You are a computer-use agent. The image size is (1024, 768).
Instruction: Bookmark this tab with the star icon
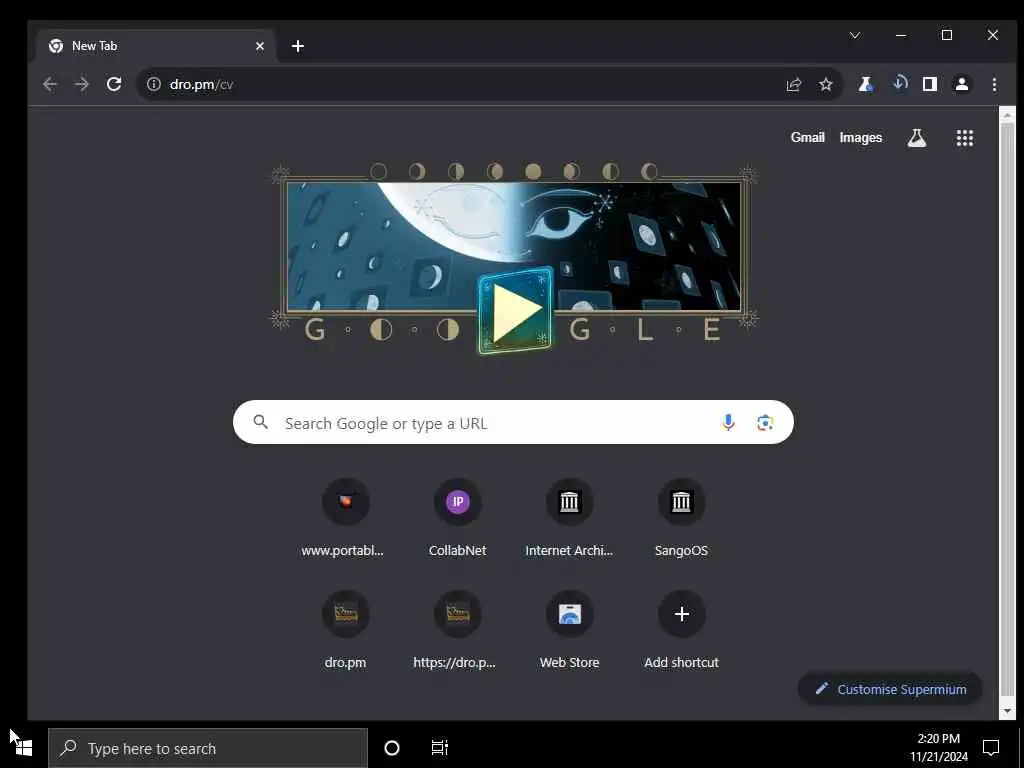tap(825, 84)
